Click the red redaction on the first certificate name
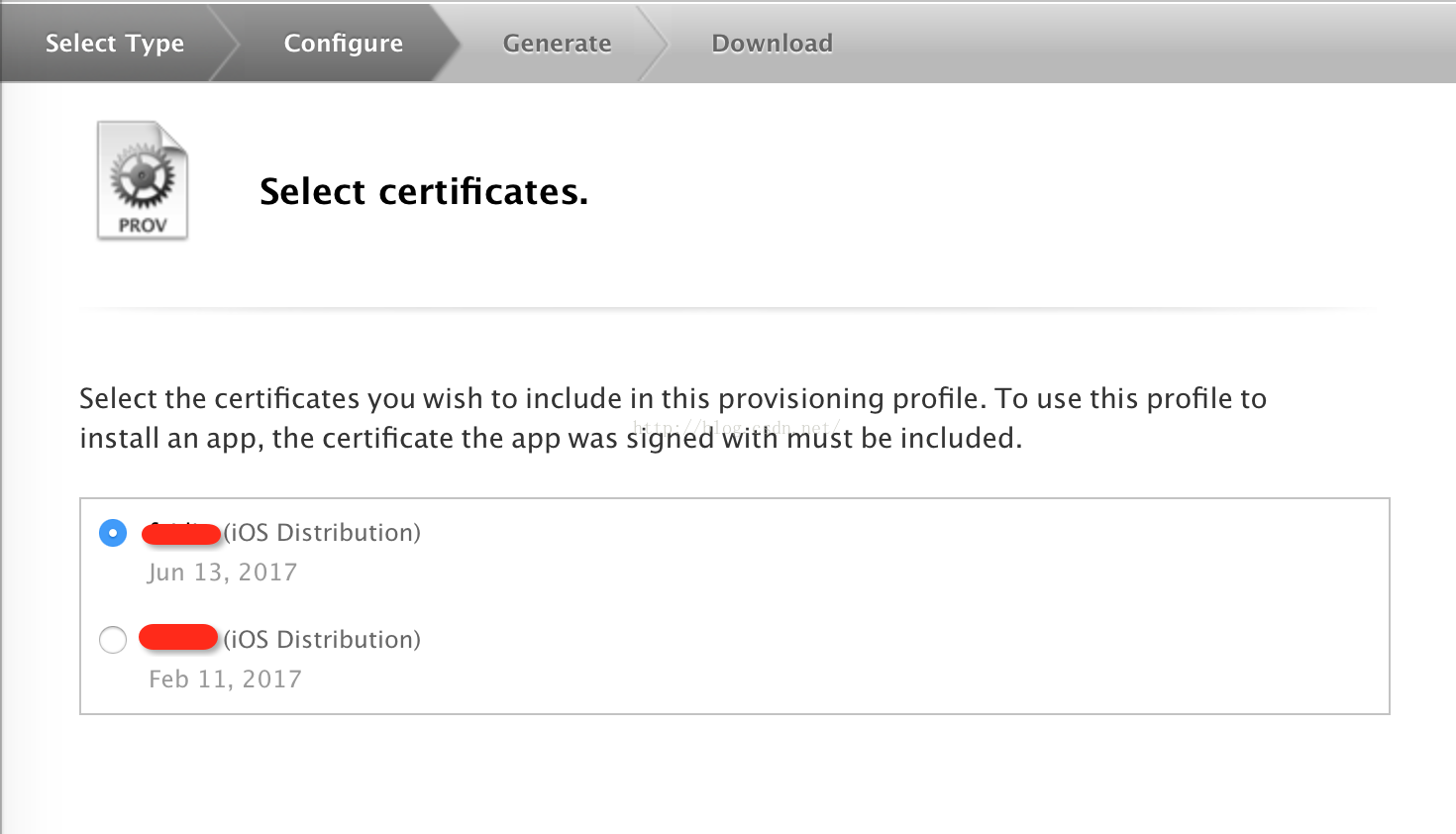This screenshot has width=1456, height=834. point(181,535)
